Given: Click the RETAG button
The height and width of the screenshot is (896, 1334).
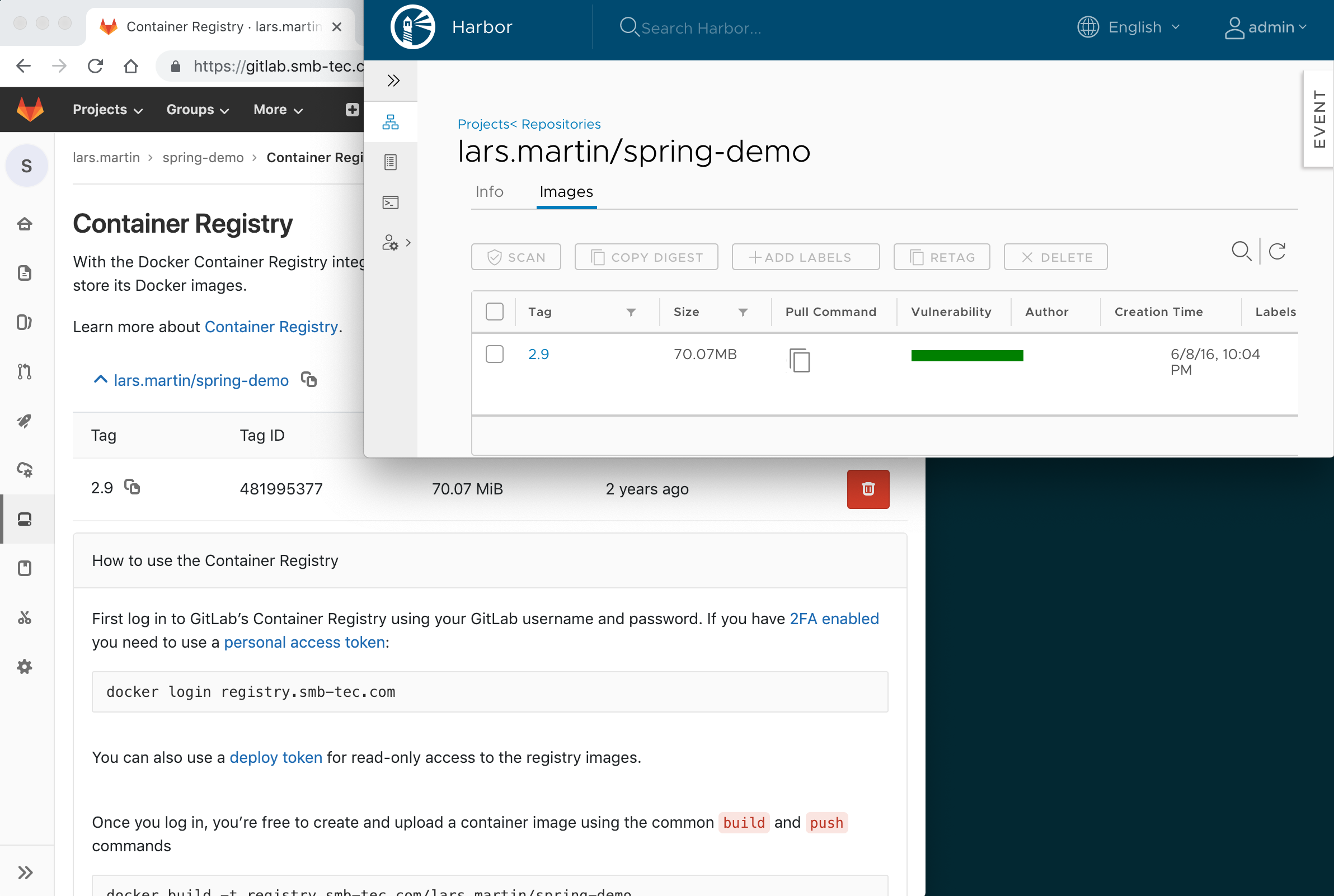Looking at the screenshot, I should coord(941,257).
